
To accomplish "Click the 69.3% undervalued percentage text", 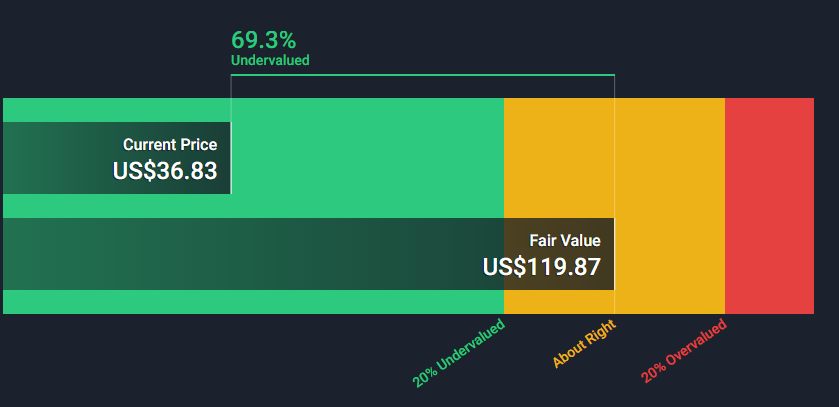I will (x=263, y=41).
